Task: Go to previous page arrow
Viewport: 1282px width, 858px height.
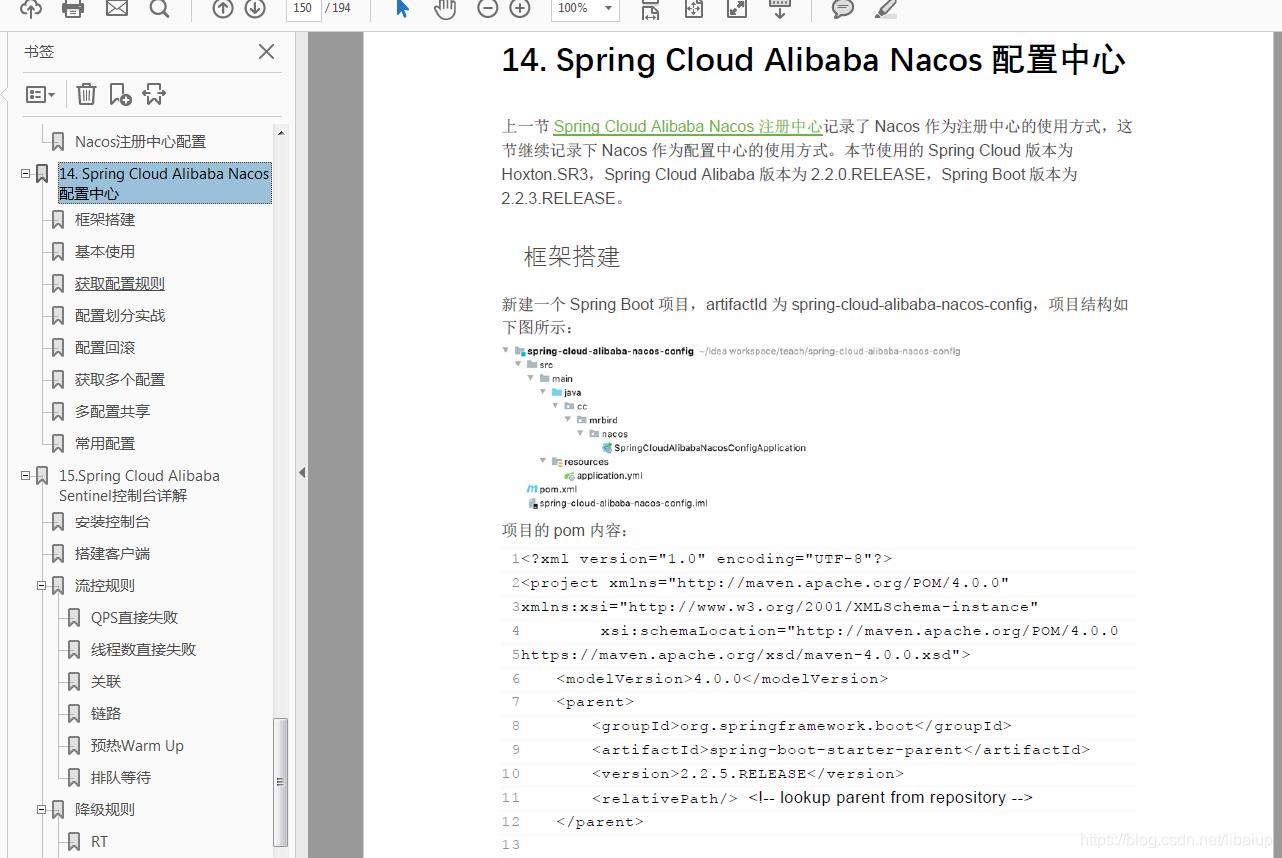Action: [223, 8]
